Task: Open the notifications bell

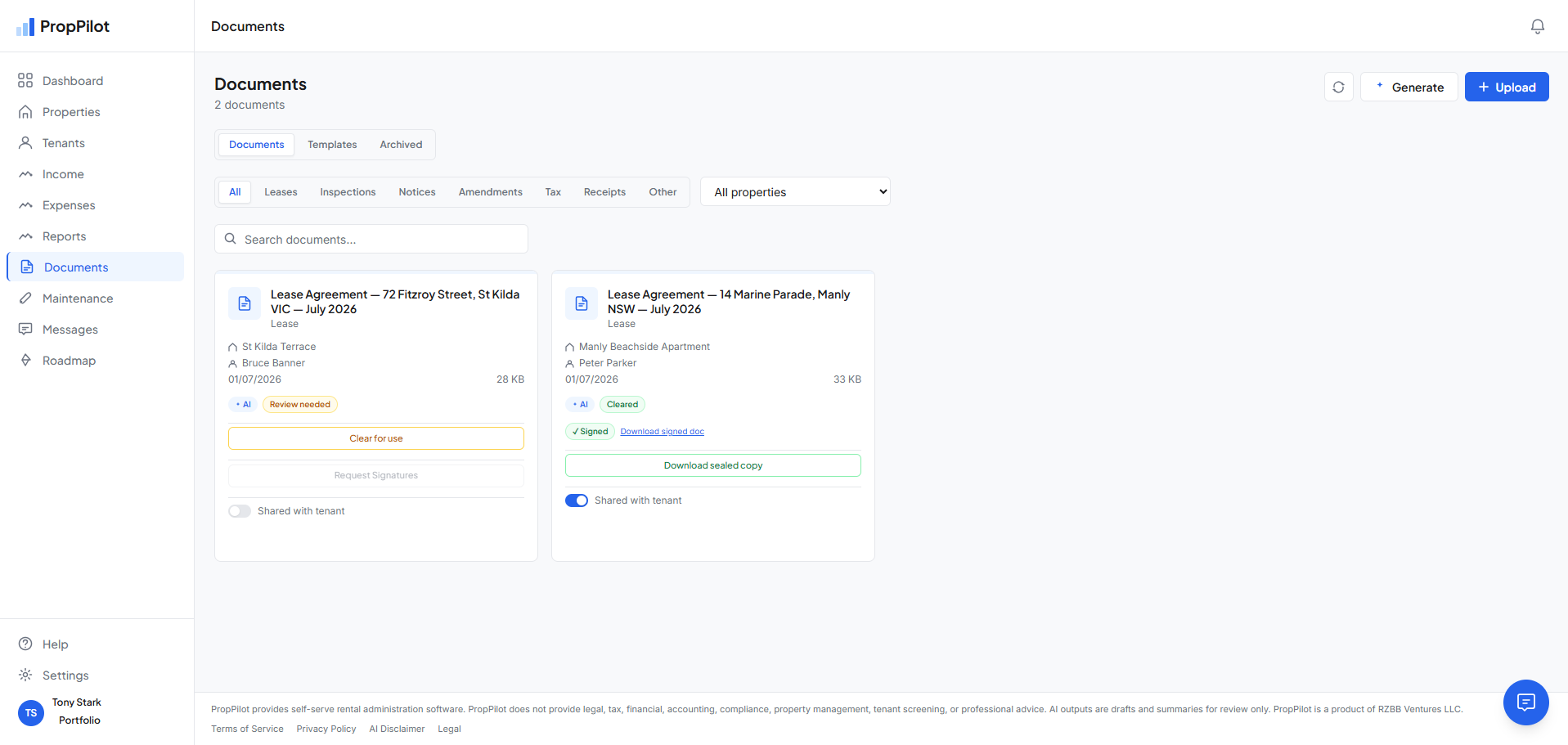Action: point(1537,26)
